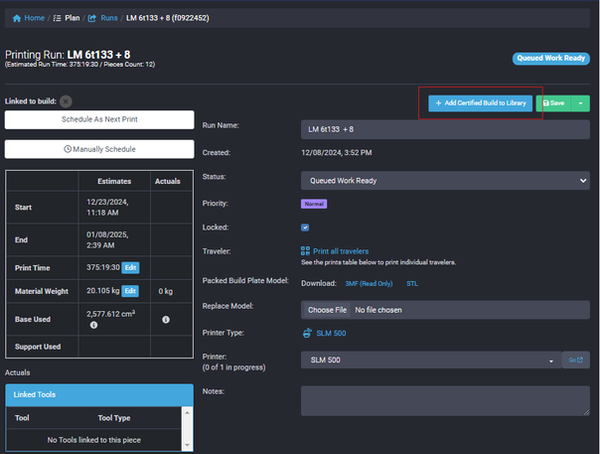The width and height of the screenshot is (600, 454).
Task: Click info icon under Base Used estimate
Action: (94, 325)
